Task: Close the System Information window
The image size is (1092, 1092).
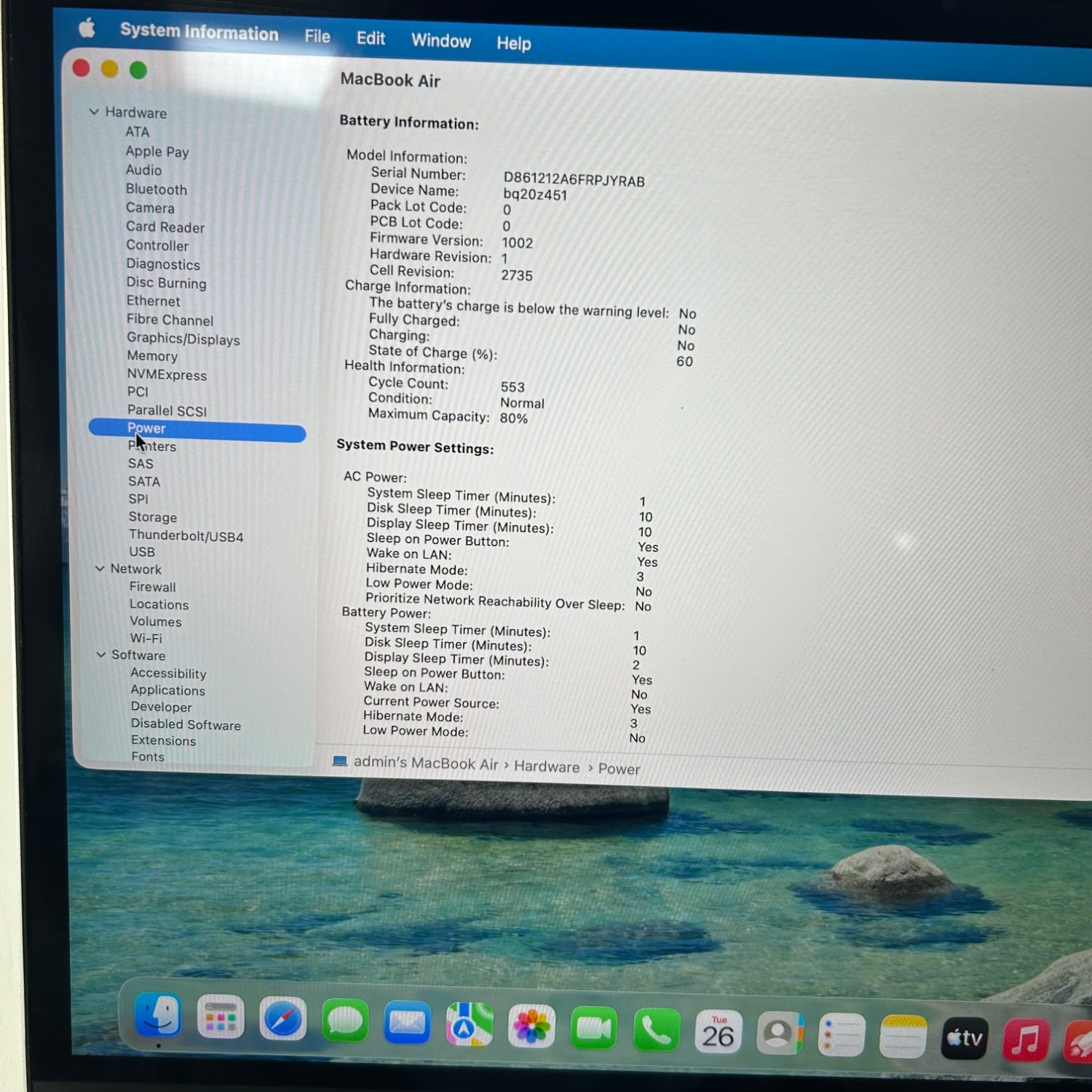Action: click(82, 68)
